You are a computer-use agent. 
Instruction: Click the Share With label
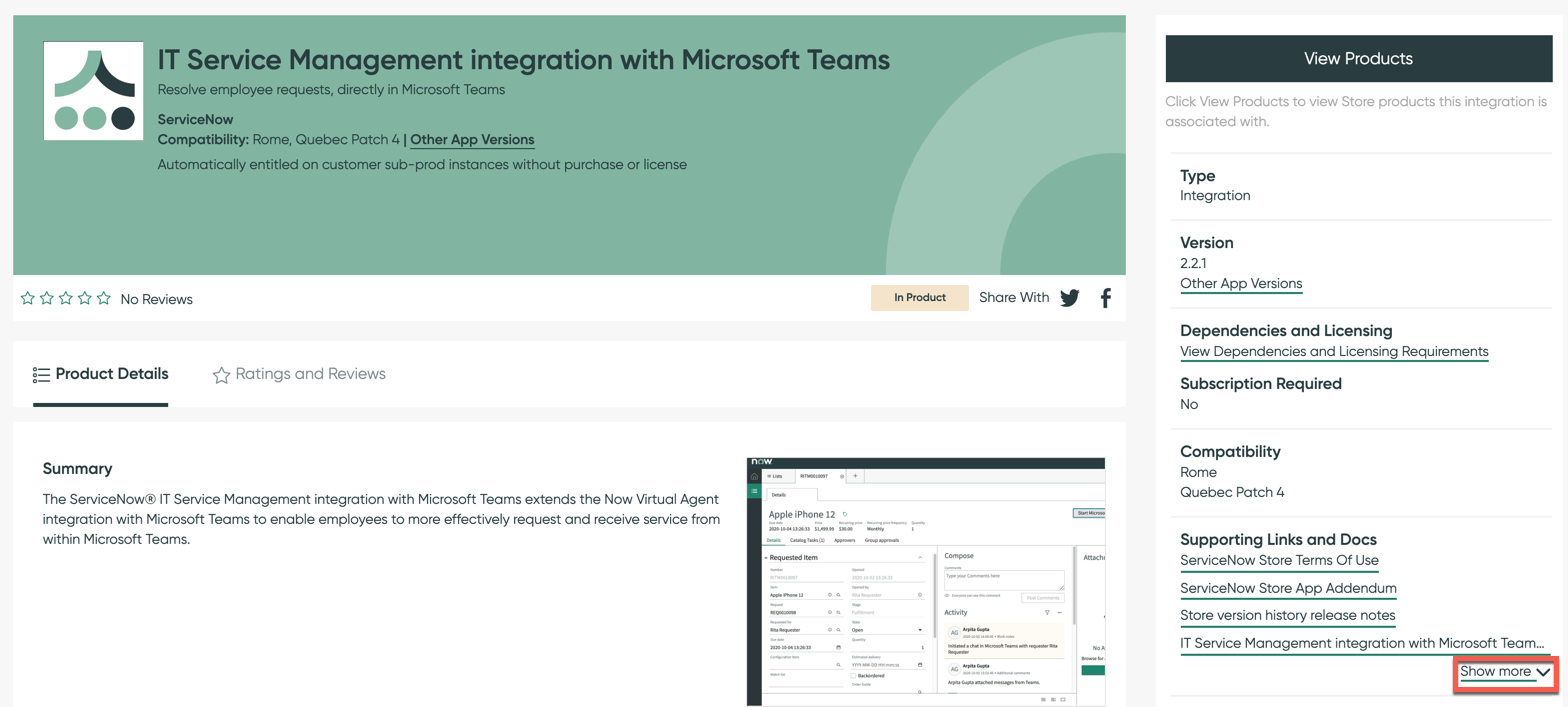[1014, 298]
